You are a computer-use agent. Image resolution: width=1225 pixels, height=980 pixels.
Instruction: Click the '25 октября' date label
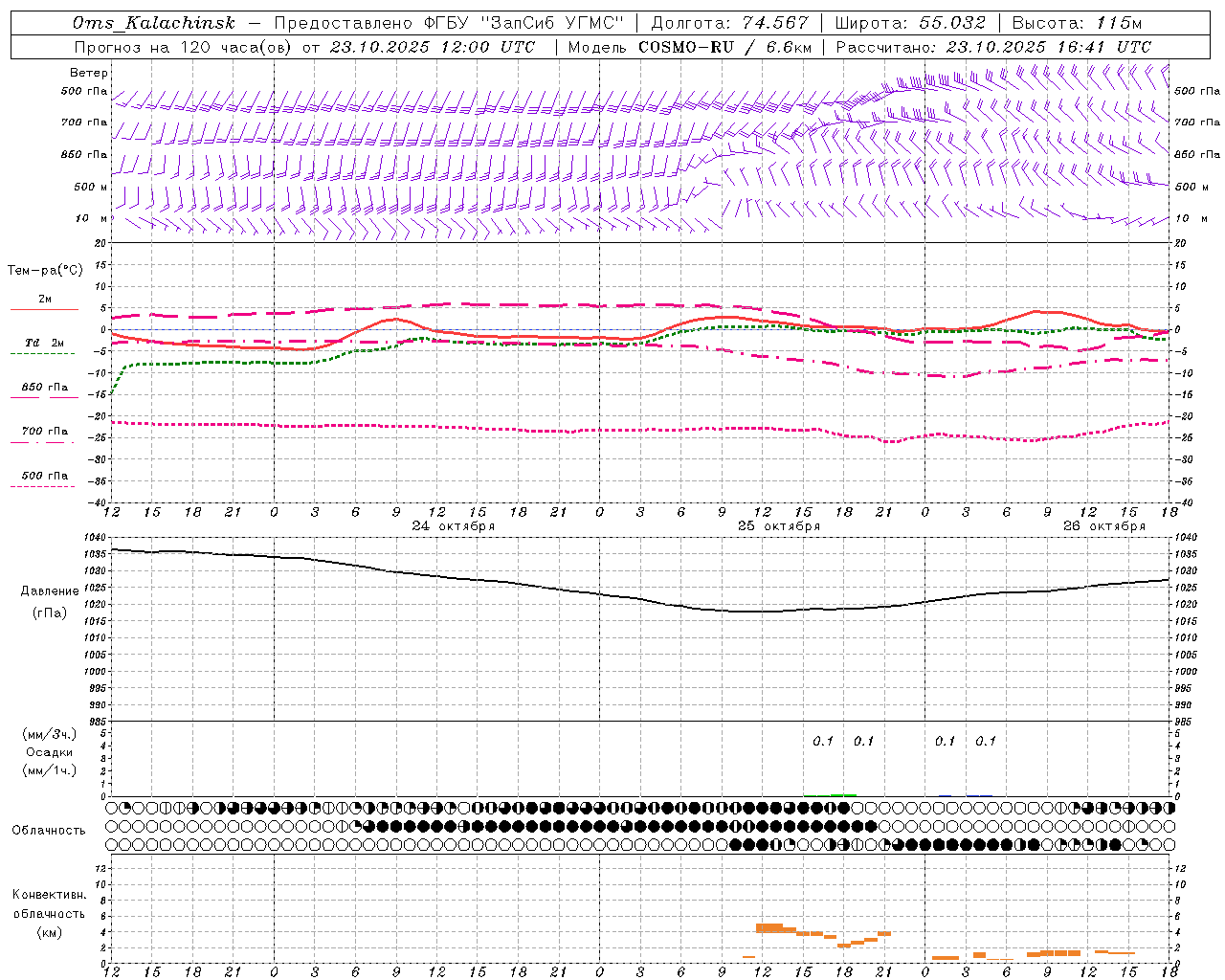coord(779,526)
